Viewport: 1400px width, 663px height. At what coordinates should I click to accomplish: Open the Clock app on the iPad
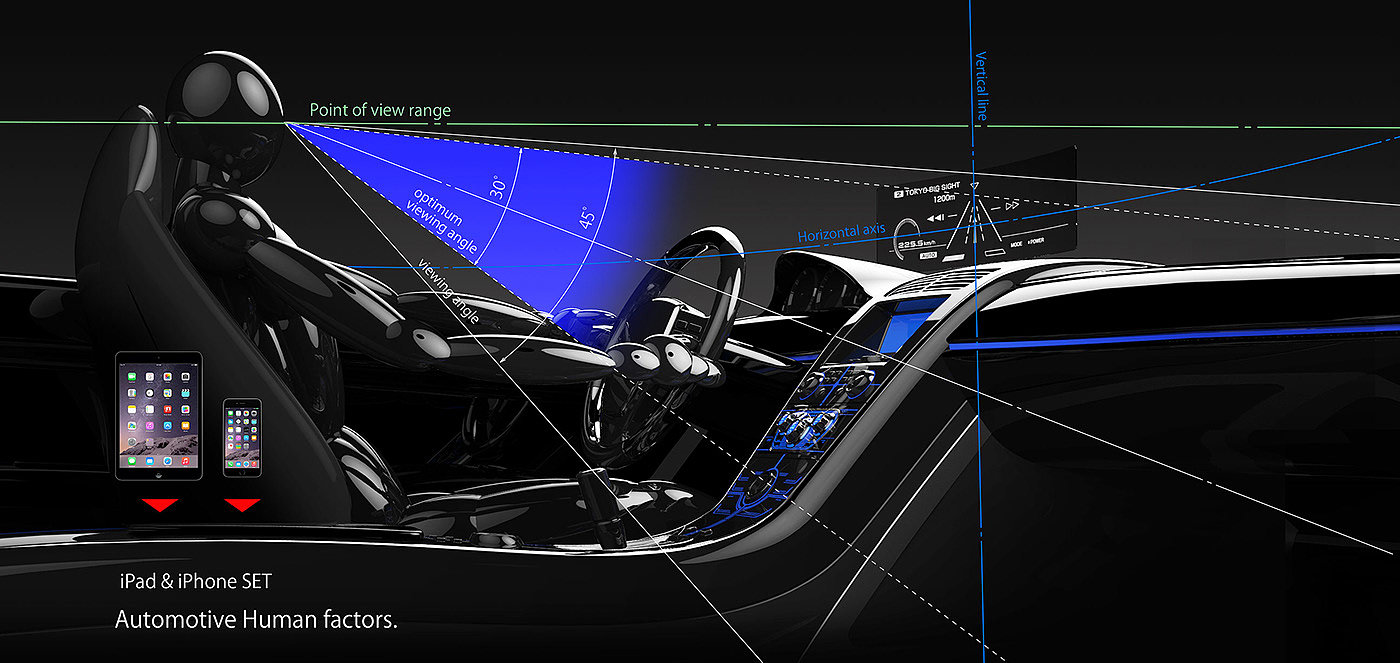pos(149,393)
